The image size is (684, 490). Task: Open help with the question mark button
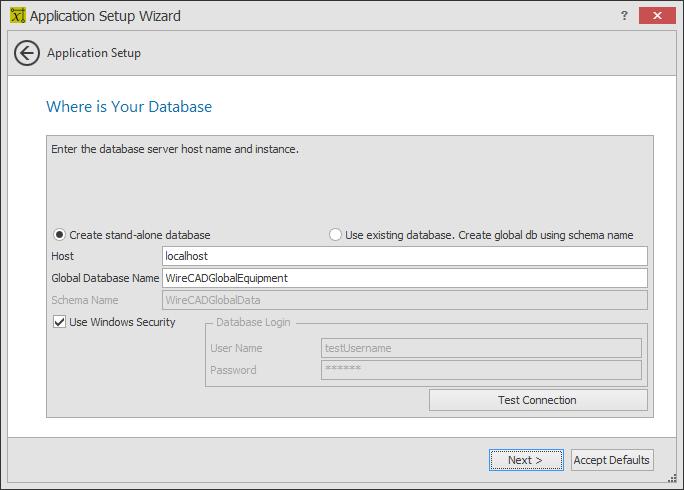click(x=623, y=16)
